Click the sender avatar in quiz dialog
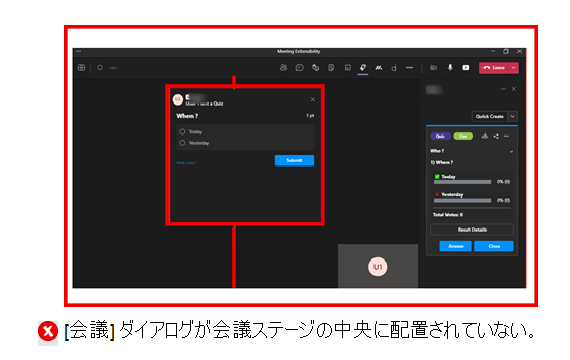 click(x=178, y=100)
